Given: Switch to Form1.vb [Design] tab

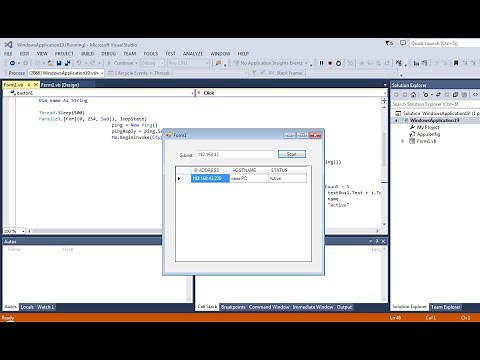Looking at the screenshot, I should pyautogui.click(x=60, y=85).
